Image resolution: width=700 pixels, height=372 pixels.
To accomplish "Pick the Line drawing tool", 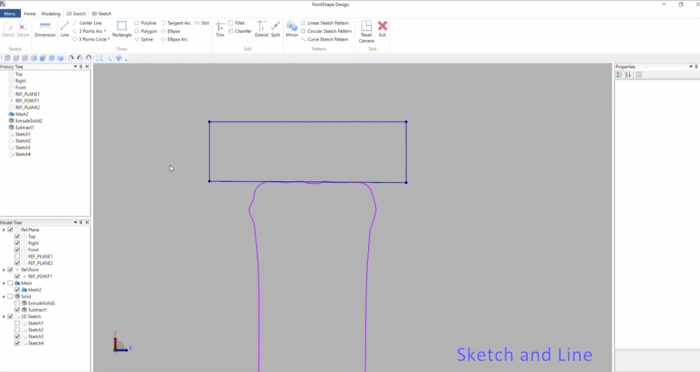I will [65, 29].
